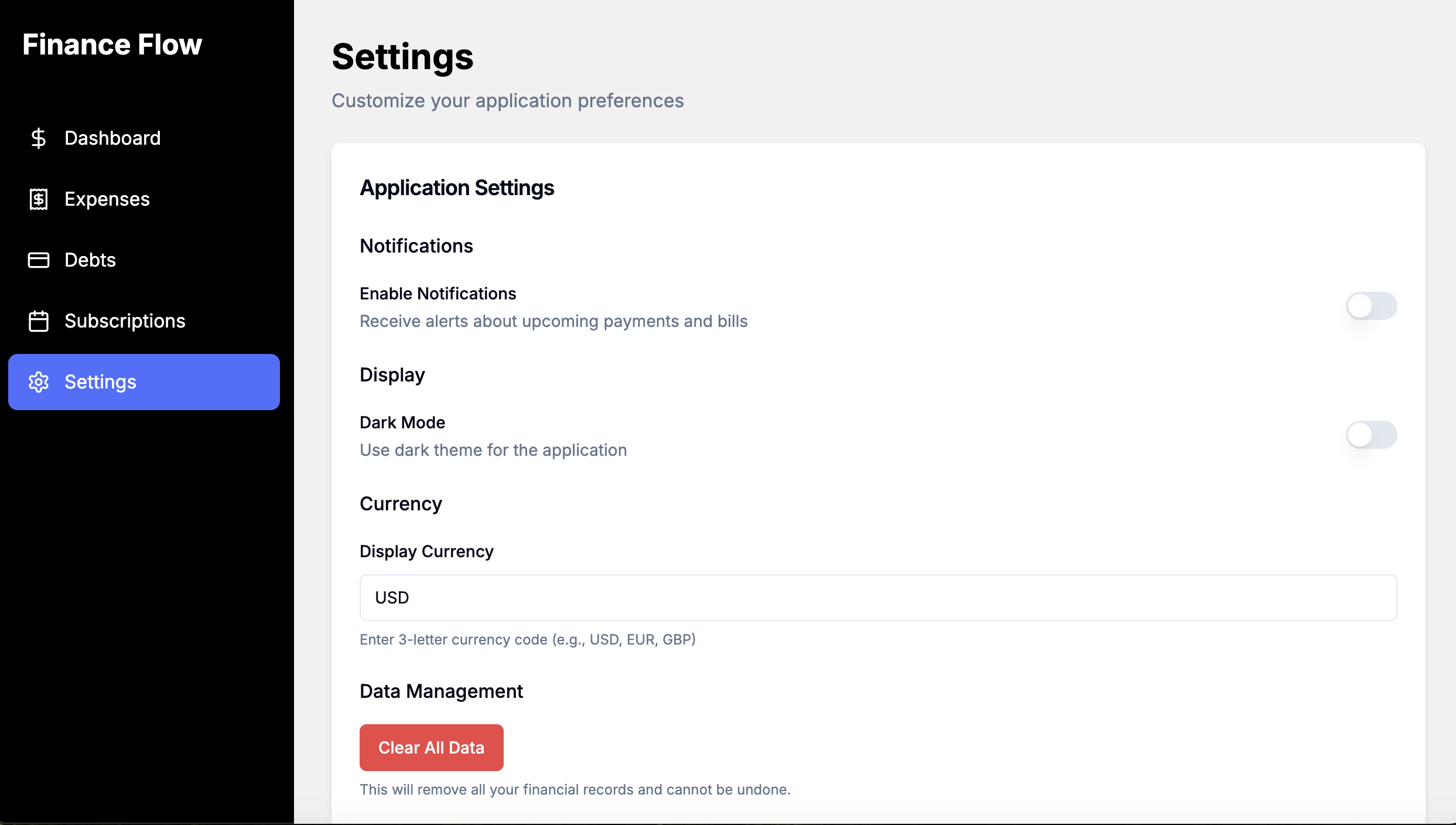Viewport: 1456px width, 825px height.
Task: Open the Subscriptions menu item
Action: [x=125, y=321]
